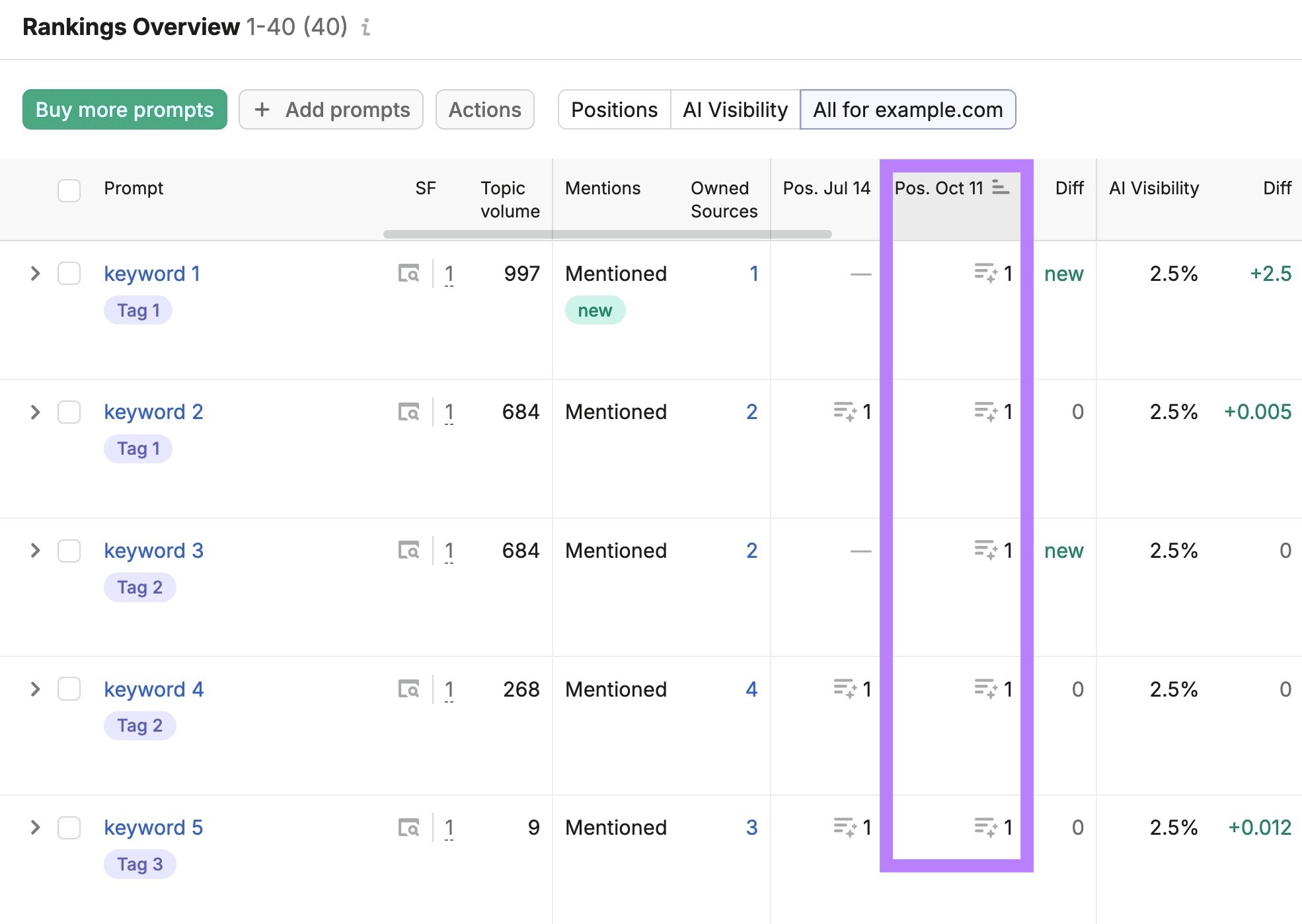Expand the keyword 4 row
This screenshot has width=1302, height=924.
[x=36, y=689]
